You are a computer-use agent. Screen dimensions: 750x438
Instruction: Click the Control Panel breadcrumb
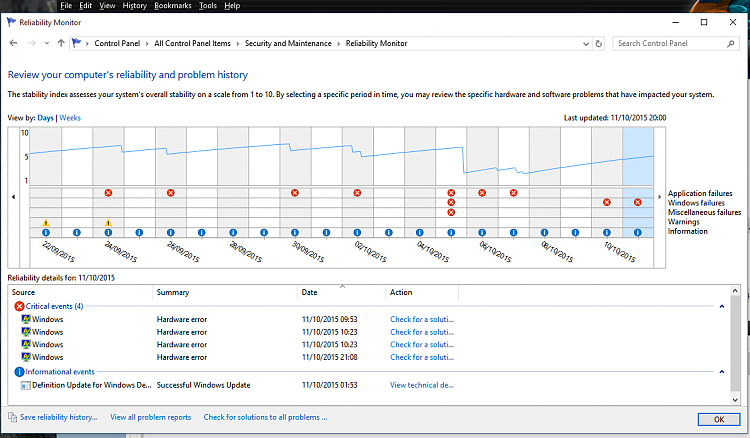117,44
